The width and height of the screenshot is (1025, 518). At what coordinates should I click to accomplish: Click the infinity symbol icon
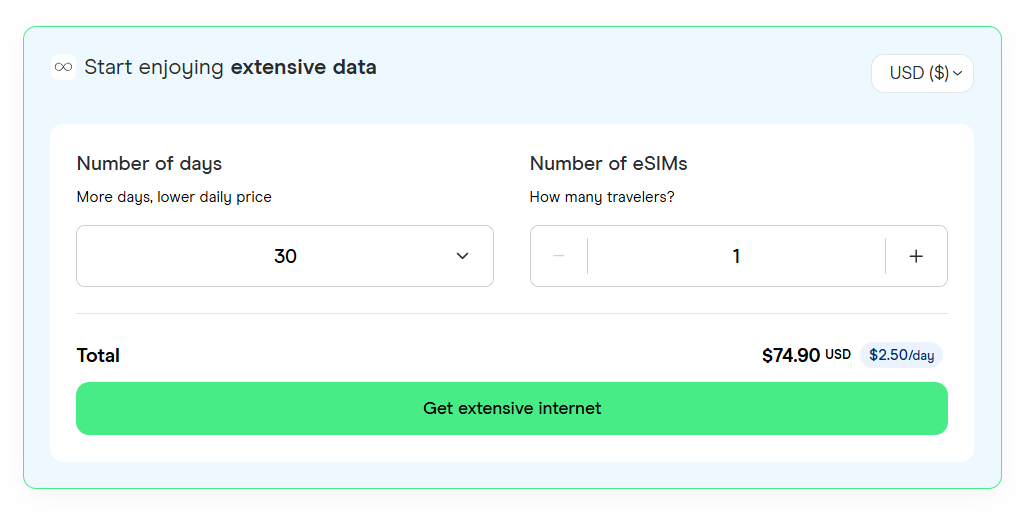[x=63, y=67]
